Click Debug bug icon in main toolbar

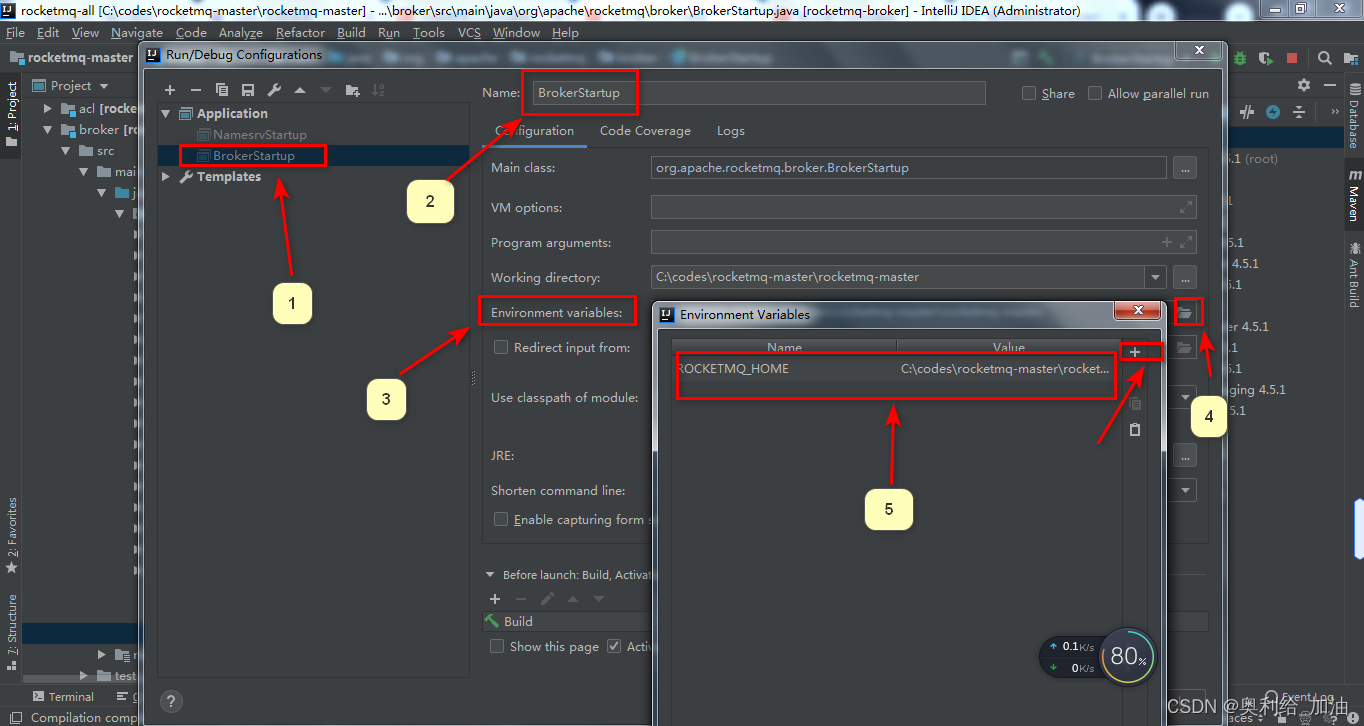tap(1240, 58)
